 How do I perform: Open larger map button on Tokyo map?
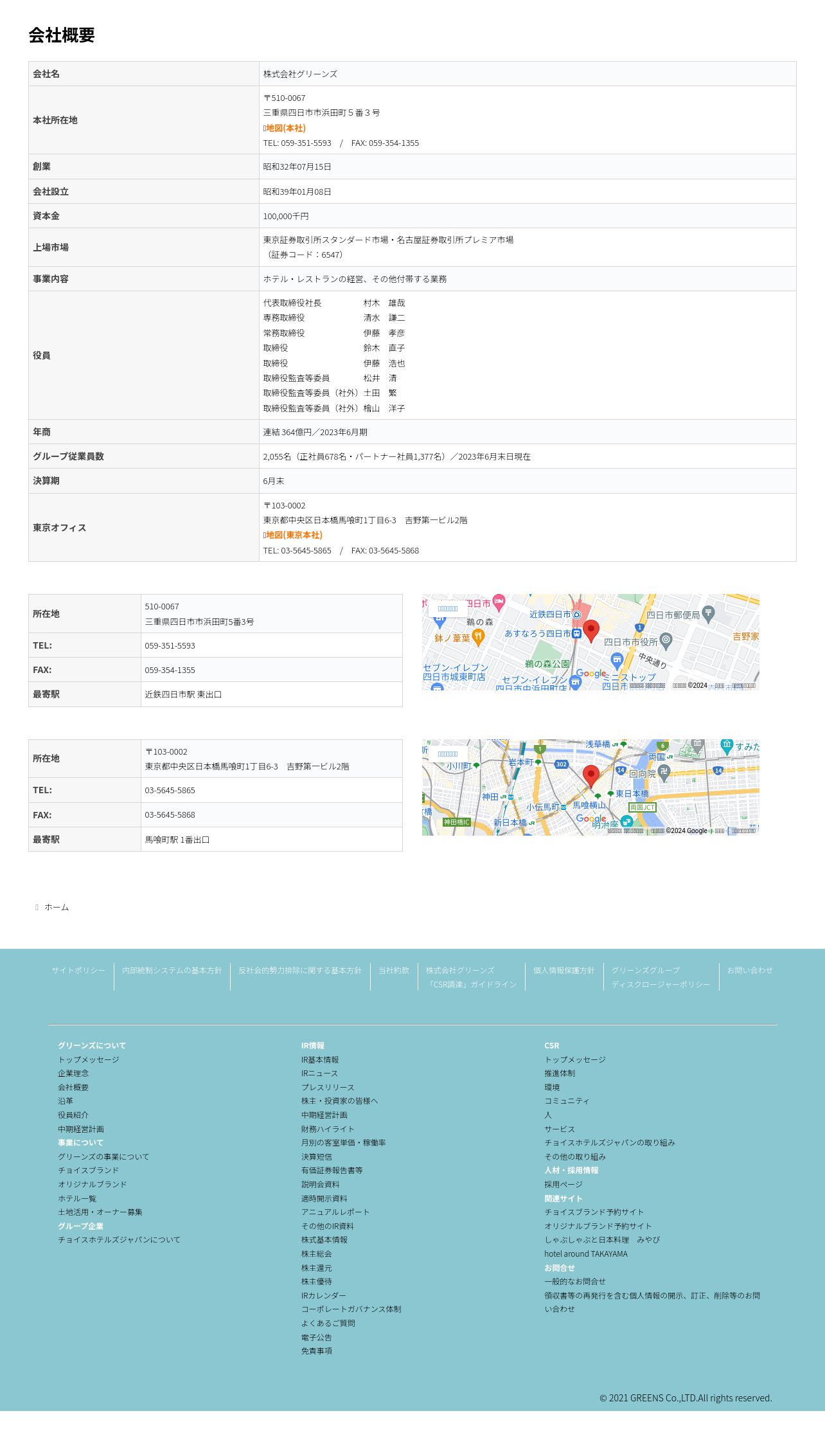click(x=448, y=753)
